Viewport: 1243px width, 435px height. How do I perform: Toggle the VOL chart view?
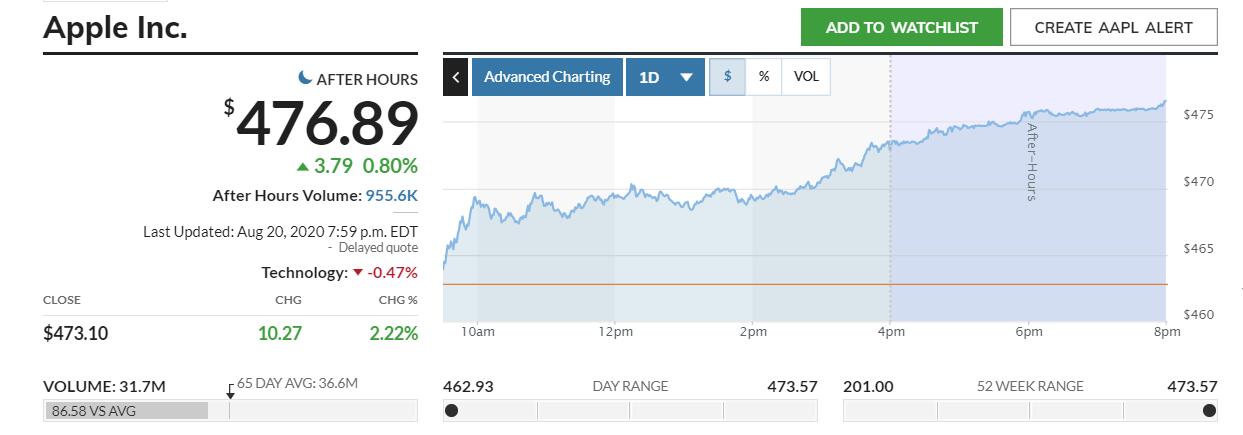click(806, 77)
